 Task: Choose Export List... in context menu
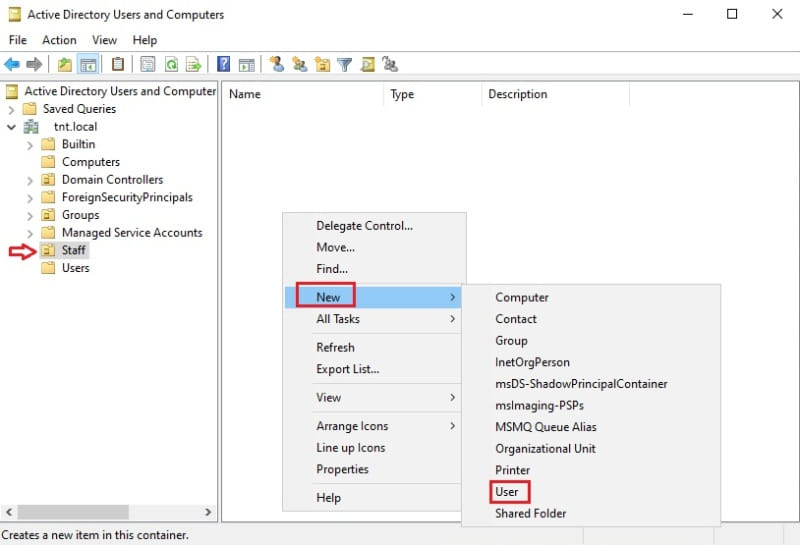[374, 369]
